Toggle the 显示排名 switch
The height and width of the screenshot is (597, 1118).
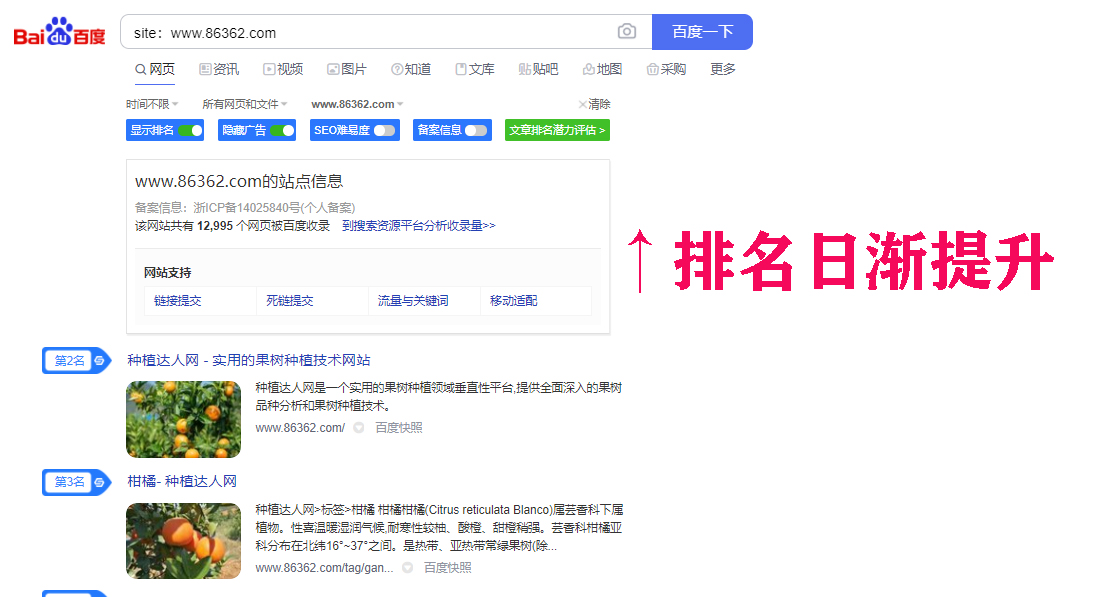click(x=190, y=130)
